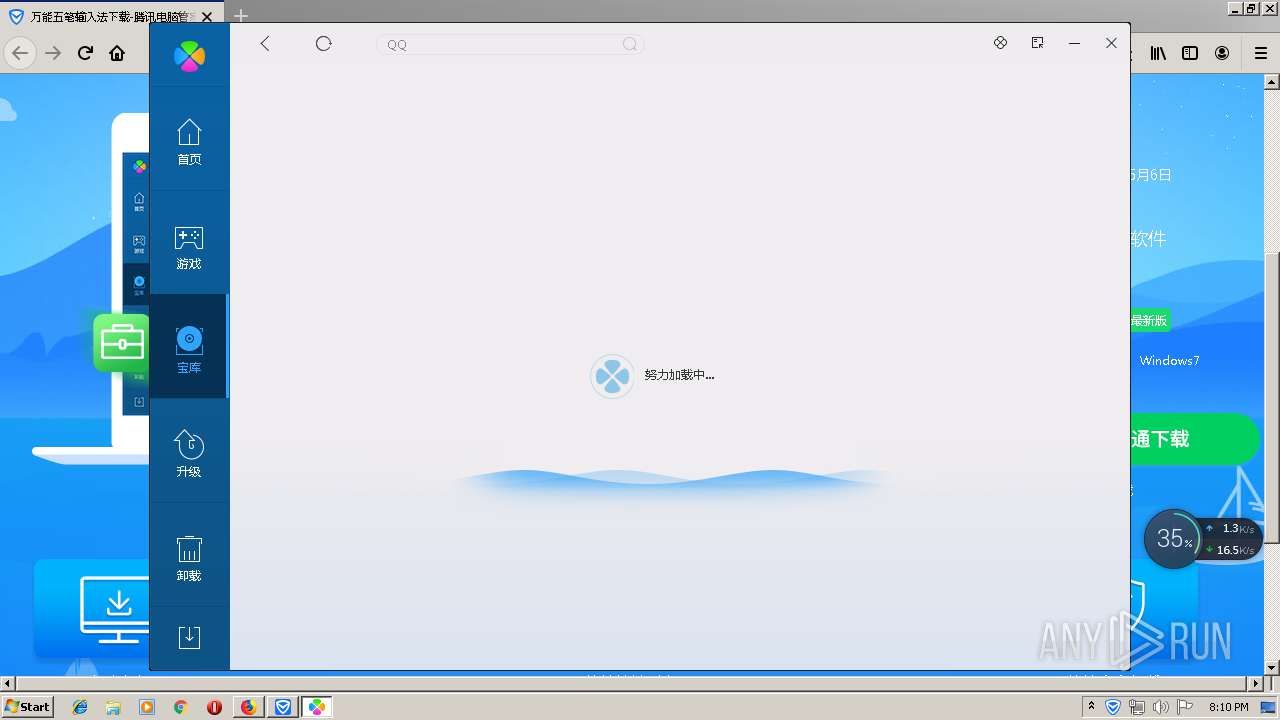Open the media player taskbar icon
This screenshot has width=1280, height=720.
147,707
